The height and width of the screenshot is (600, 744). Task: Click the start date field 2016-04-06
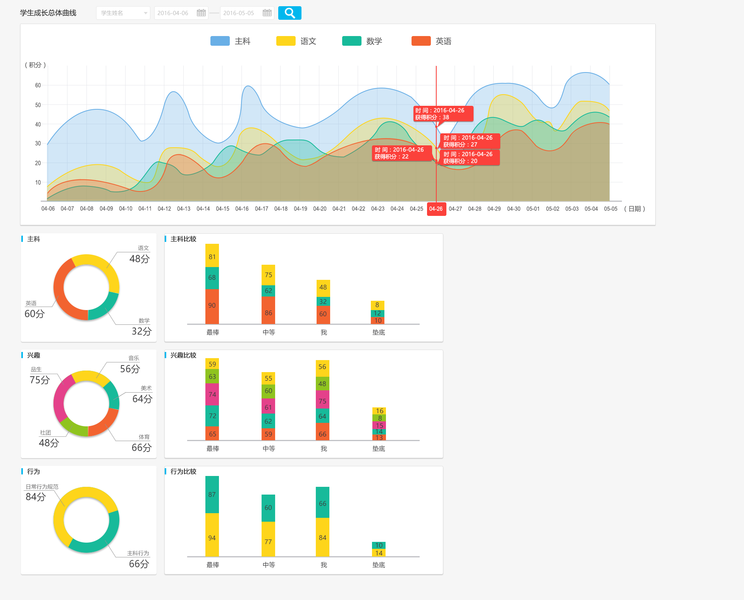point(181,13)
